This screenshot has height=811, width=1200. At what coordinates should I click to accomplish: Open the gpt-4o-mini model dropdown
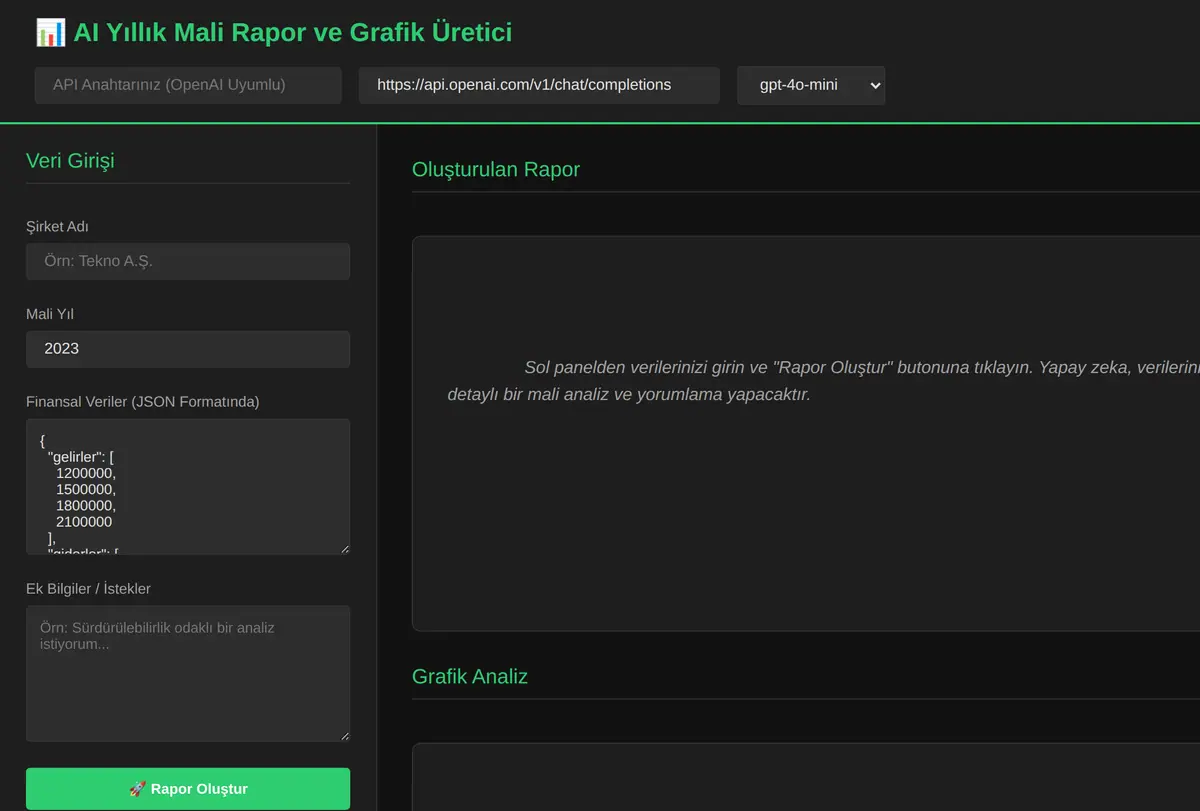(811, 85)
